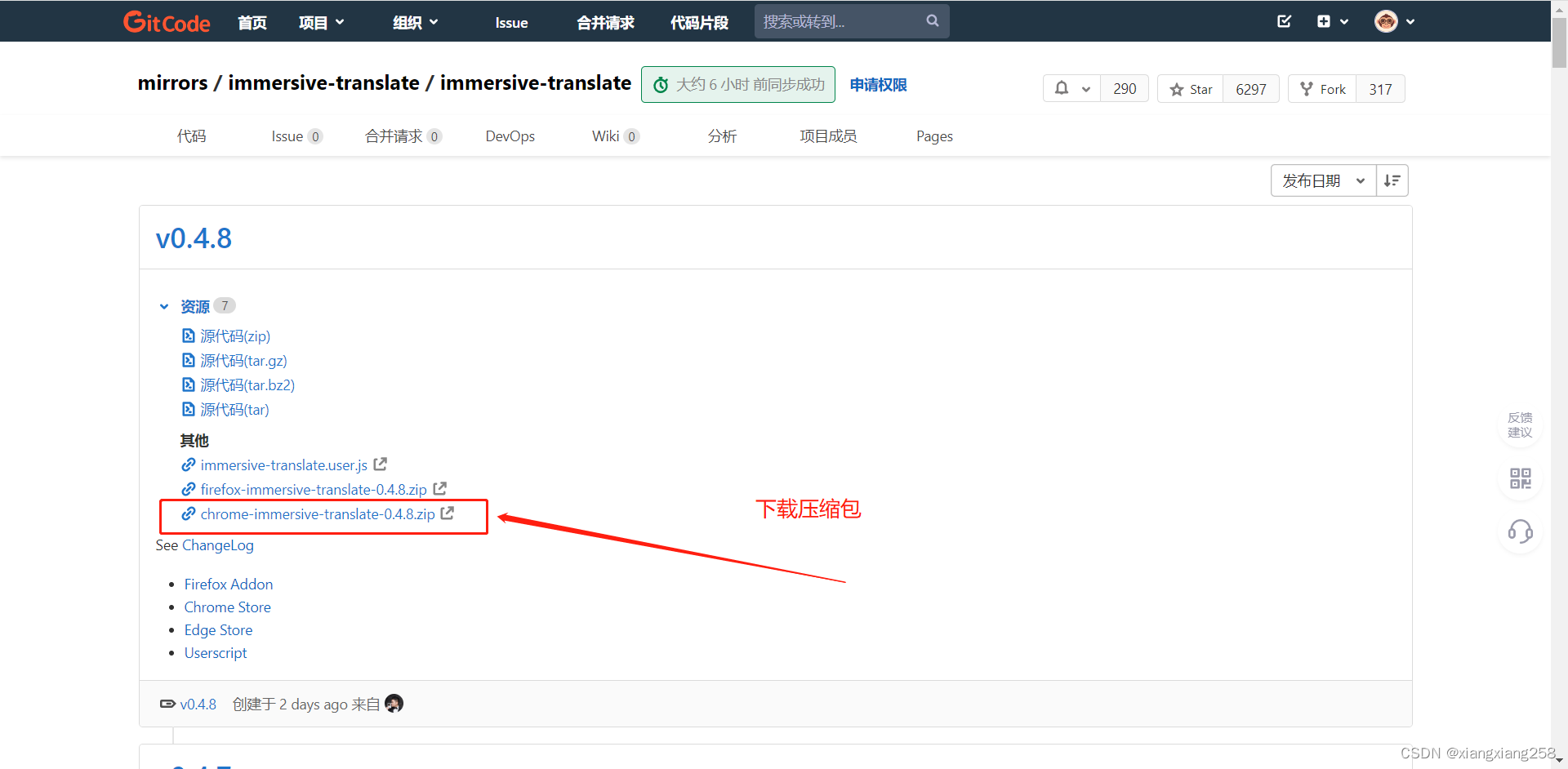The image size is (1568, 769).
Task: Open the 发布日期 sort dropdown
Action: click(1324, 180)
